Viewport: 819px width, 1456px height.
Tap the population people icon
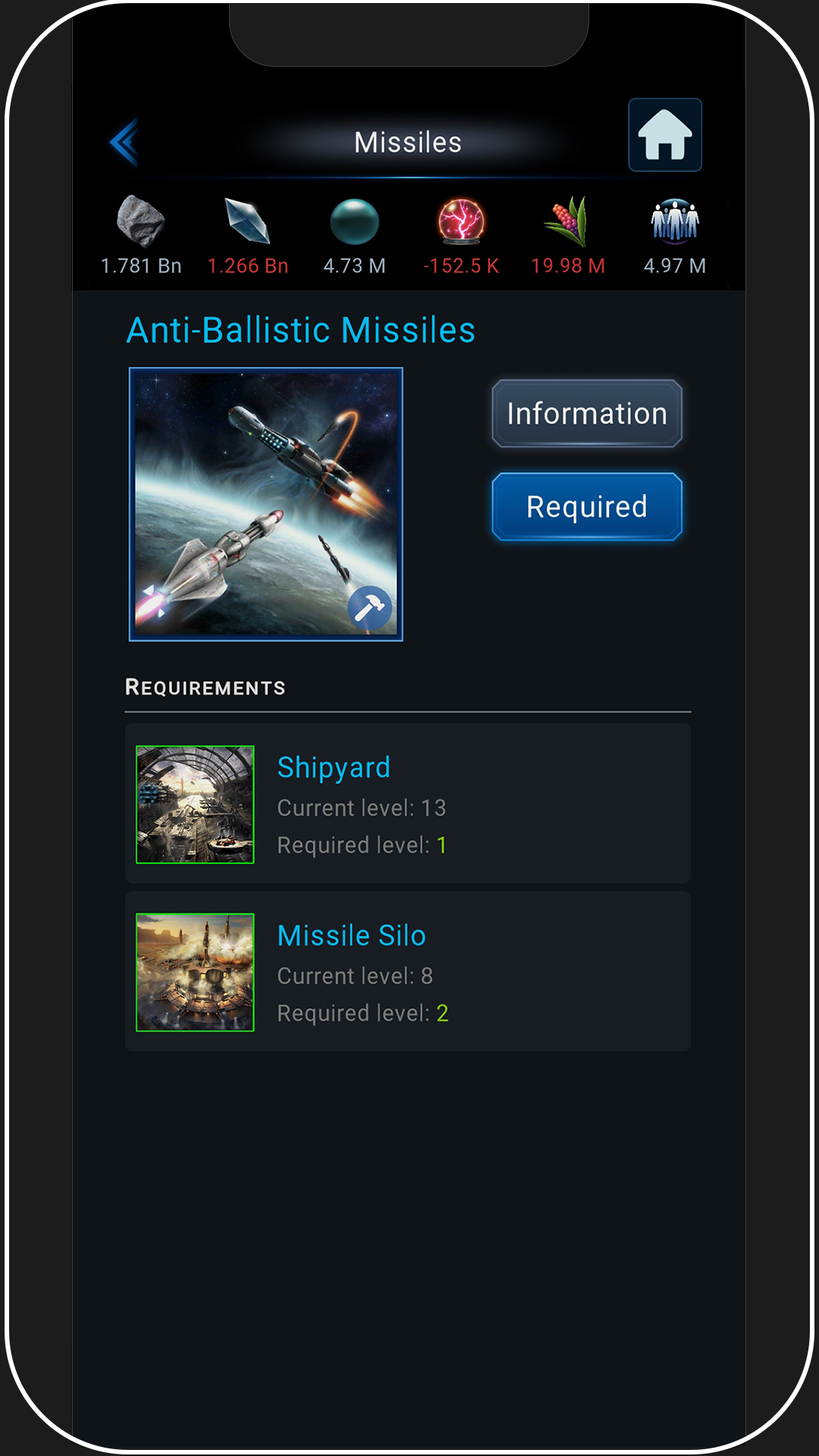[x=675, y=221]
